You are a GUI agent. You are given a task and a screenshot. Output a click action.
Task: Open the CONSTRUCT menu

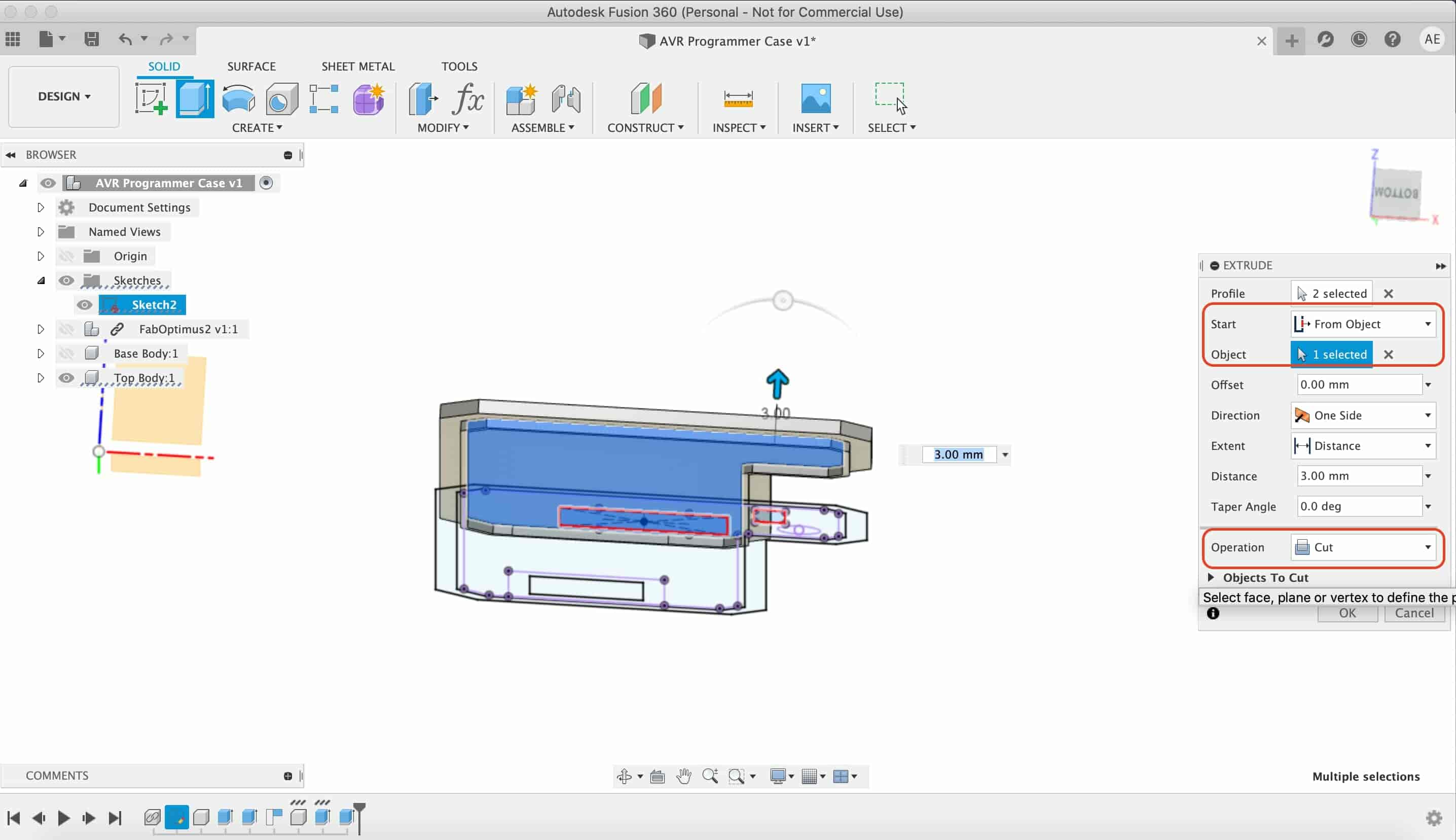pyautogui.click(x=645, y=127)
